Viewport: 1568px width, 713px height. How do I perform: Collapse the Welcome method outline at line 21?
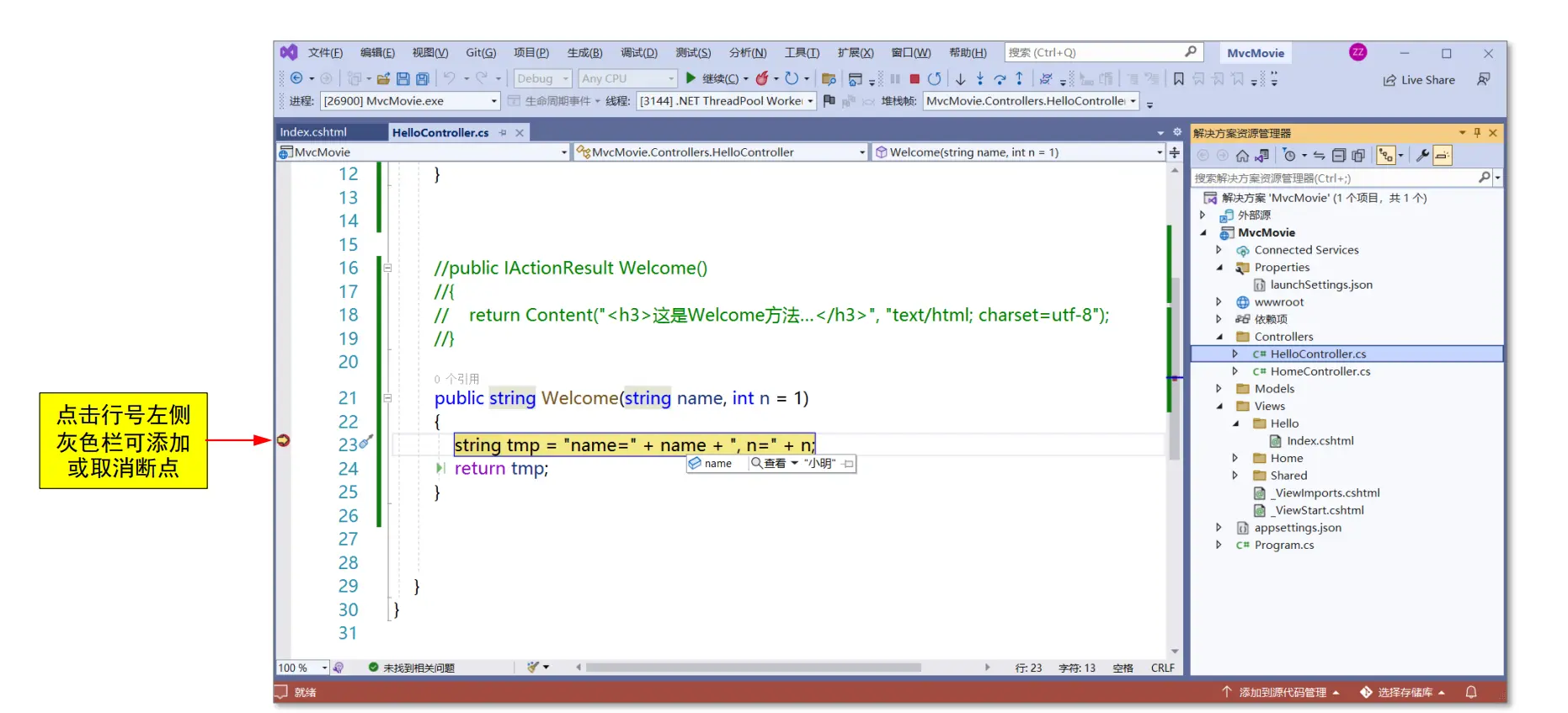(387, 398)
